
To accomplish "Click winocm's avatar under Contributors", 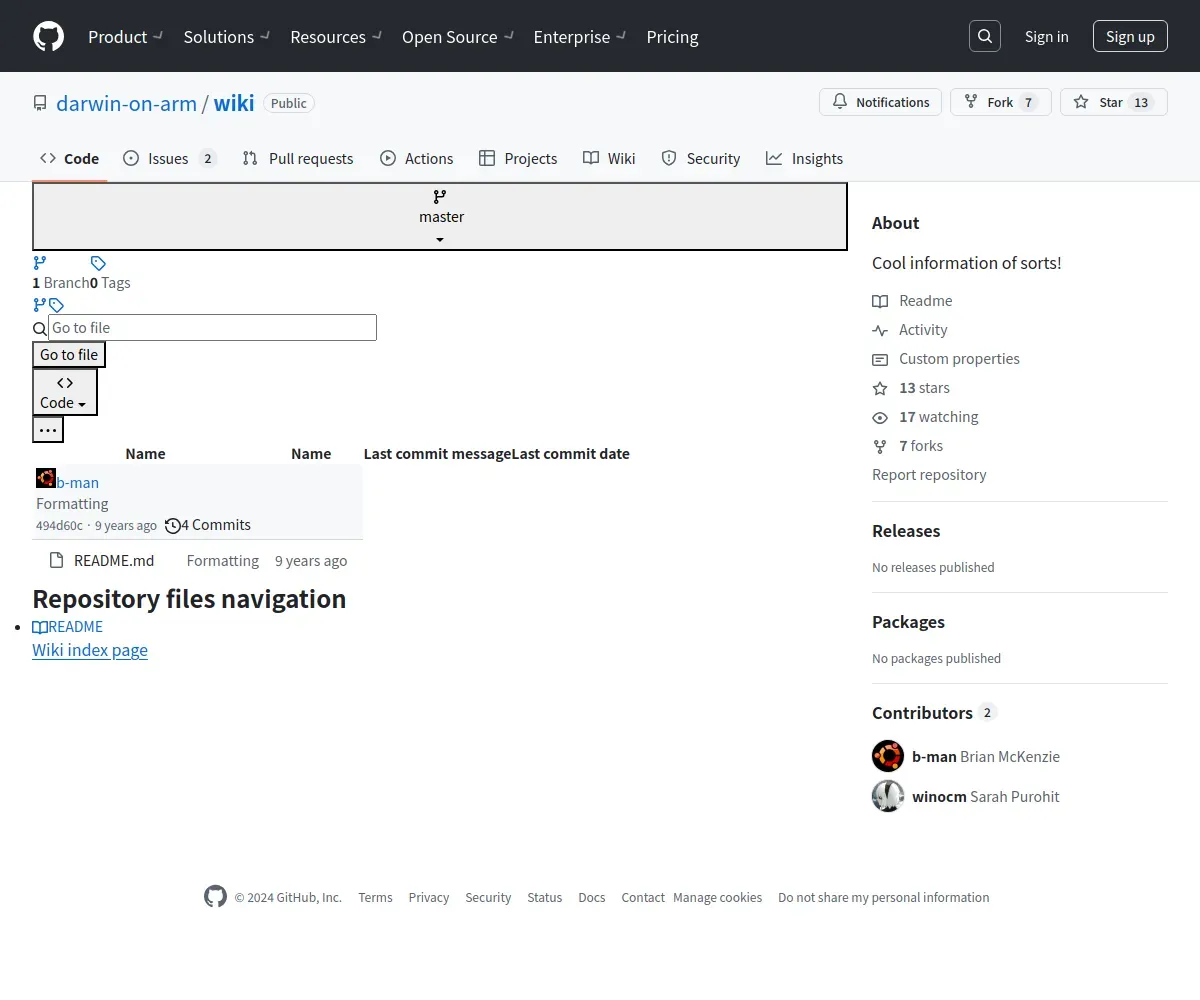I will [888, 796].
